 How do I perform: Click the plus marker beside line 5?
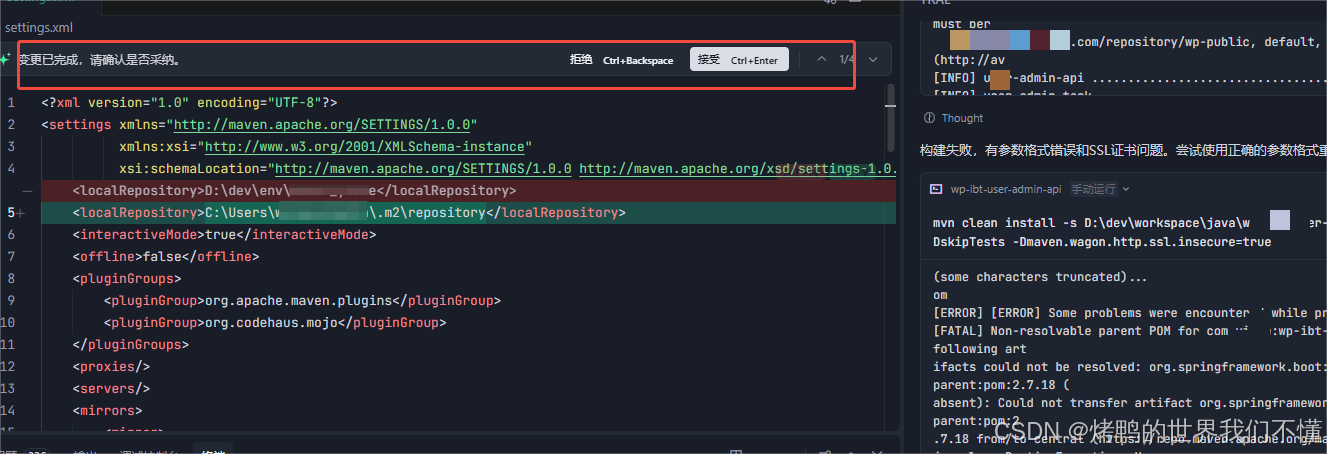21,212
